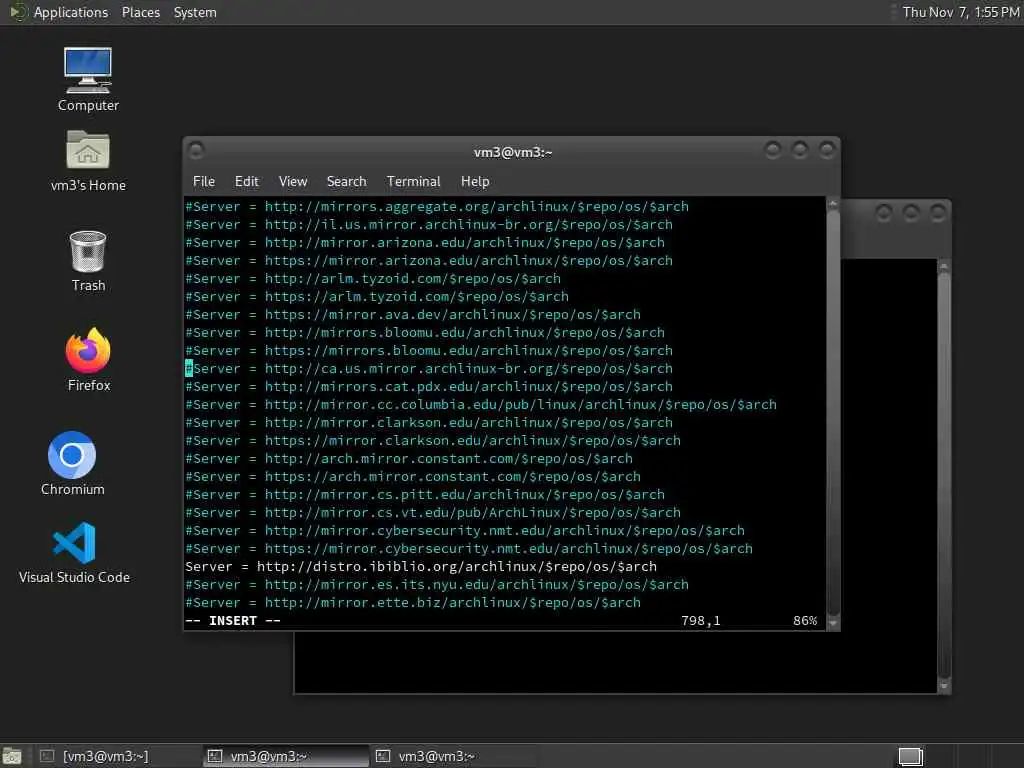
Task: Click the window menu button on terminal title bar
Action: coord(196,152)
